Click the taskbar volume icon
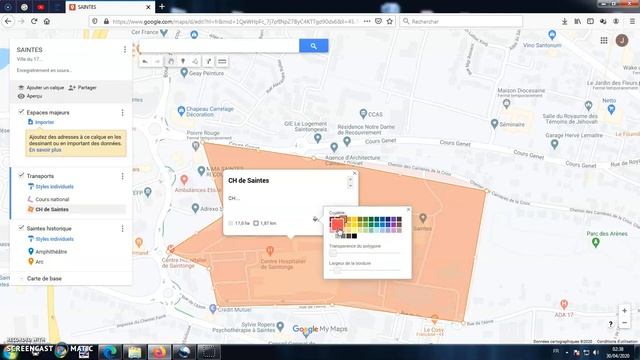 click(596, 352)
